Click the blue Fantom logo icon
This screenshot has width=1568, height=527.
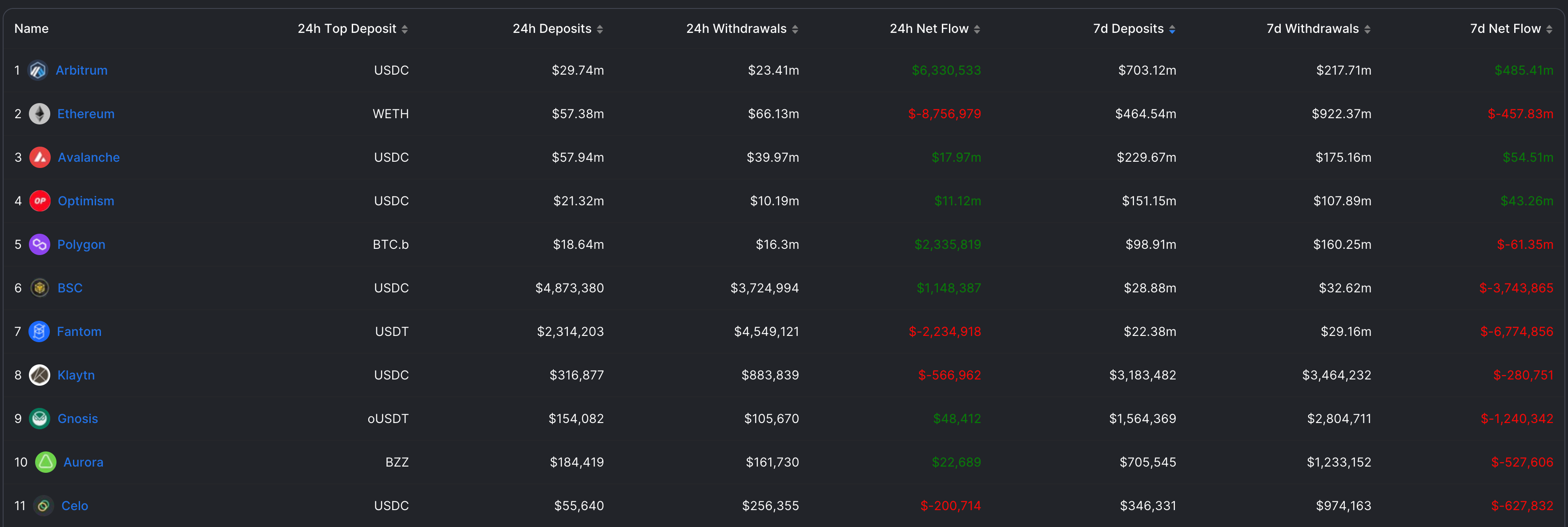(39, 331)
